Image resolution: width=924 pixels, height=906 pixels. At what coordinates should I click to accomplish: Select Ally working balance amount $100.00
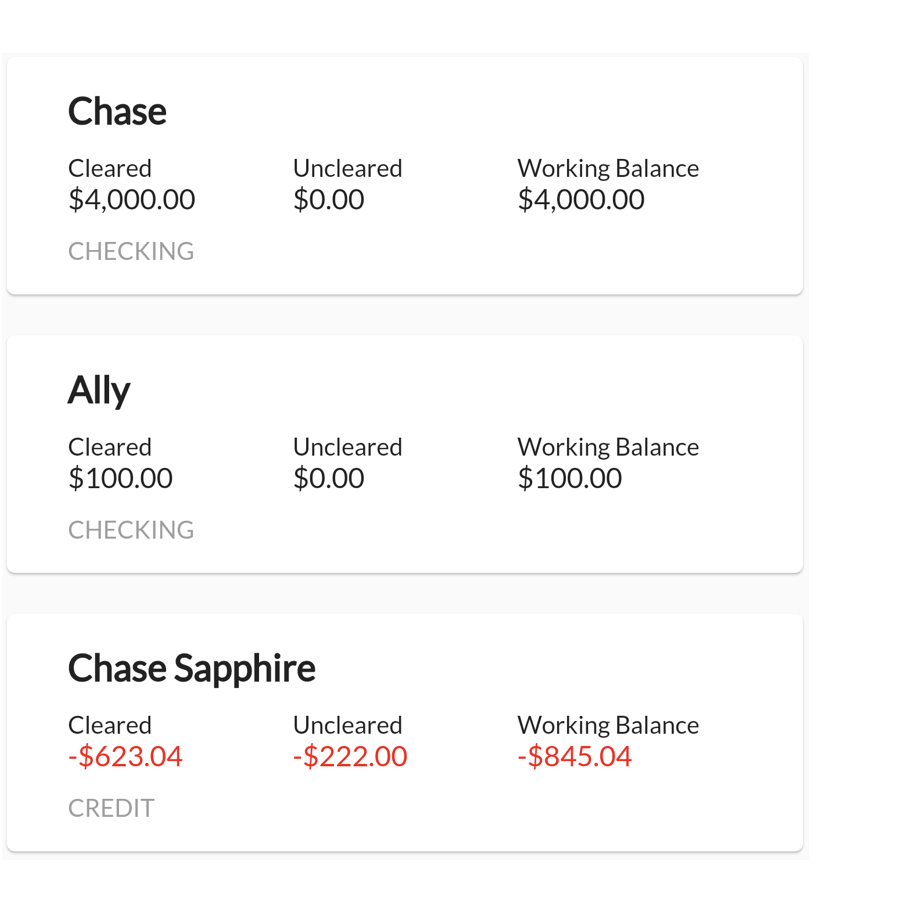pos(569,478)
